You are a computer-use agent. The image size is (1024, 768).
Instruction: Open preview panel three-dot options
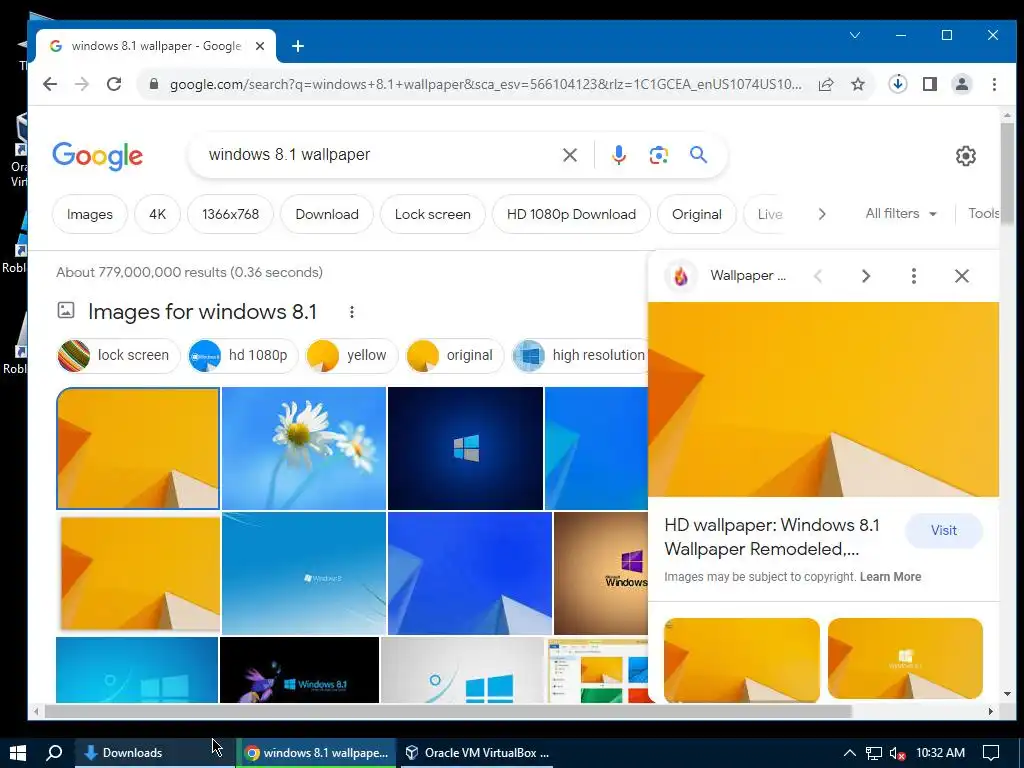click(914, 276)
